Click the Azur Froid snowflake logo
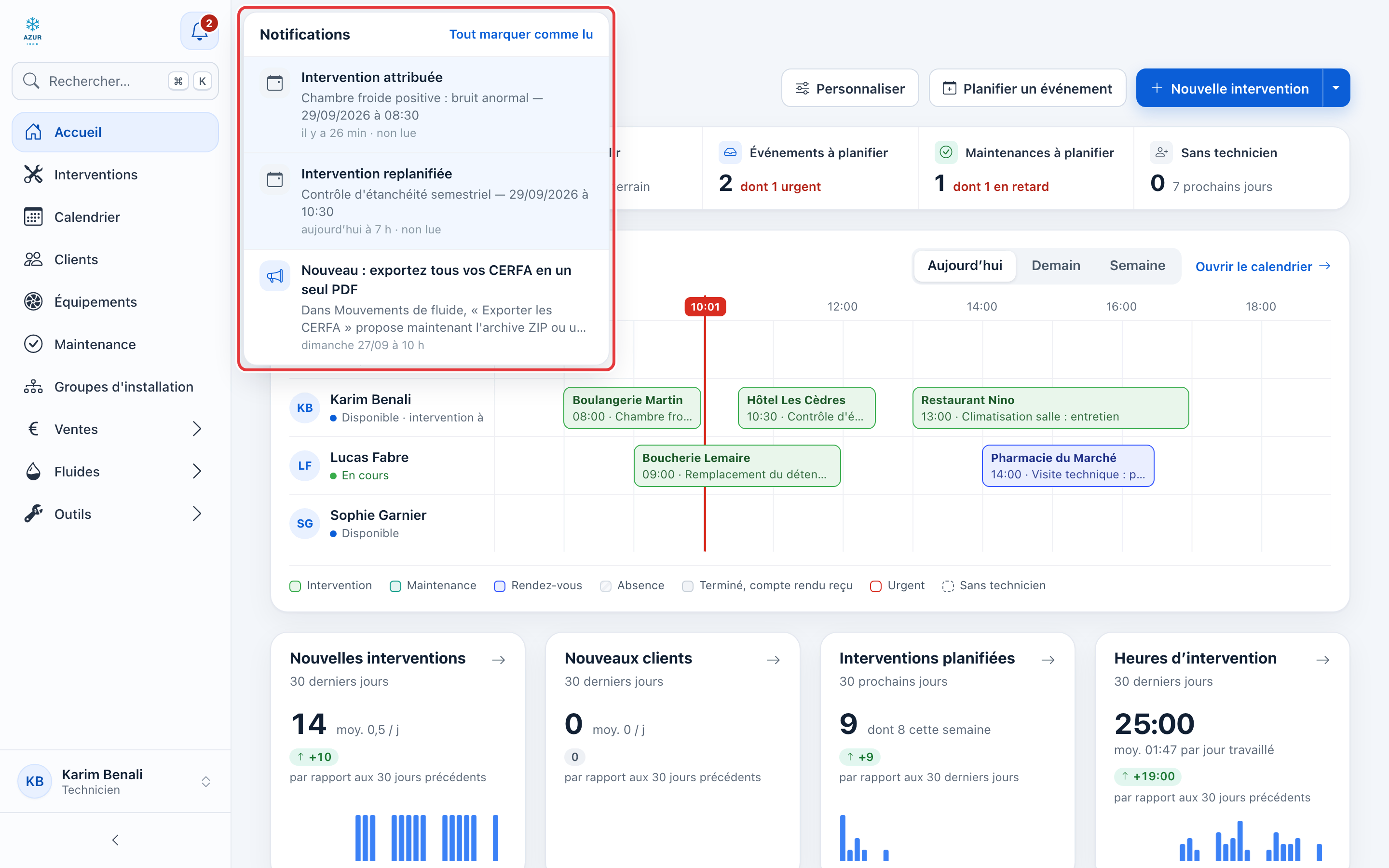 (33, 31)
